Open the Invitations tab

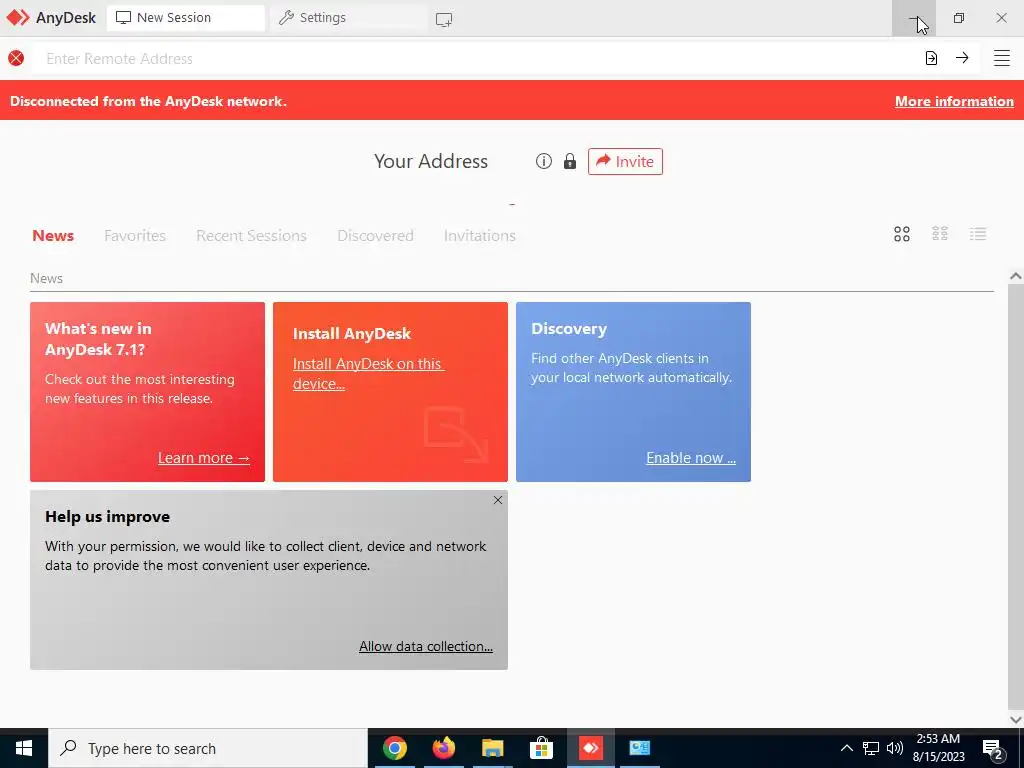click(x=479, y=235)
